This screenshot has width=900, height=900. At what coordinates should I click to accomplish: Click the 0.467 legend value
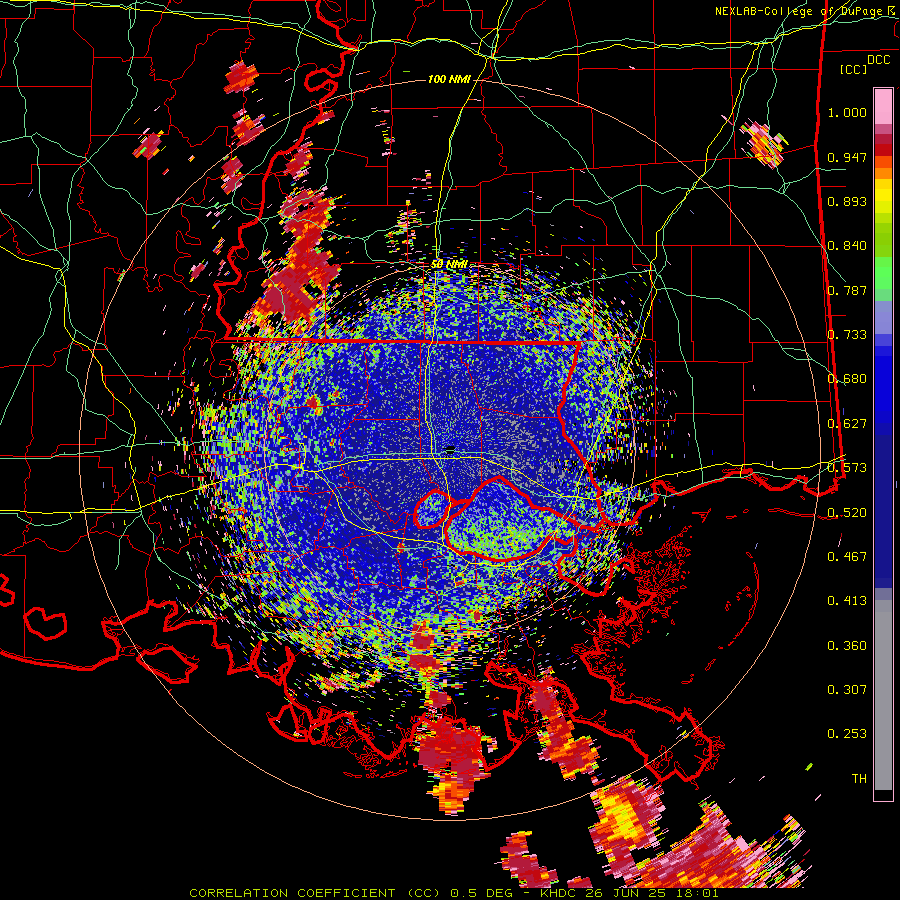click(x=847, y=557)
